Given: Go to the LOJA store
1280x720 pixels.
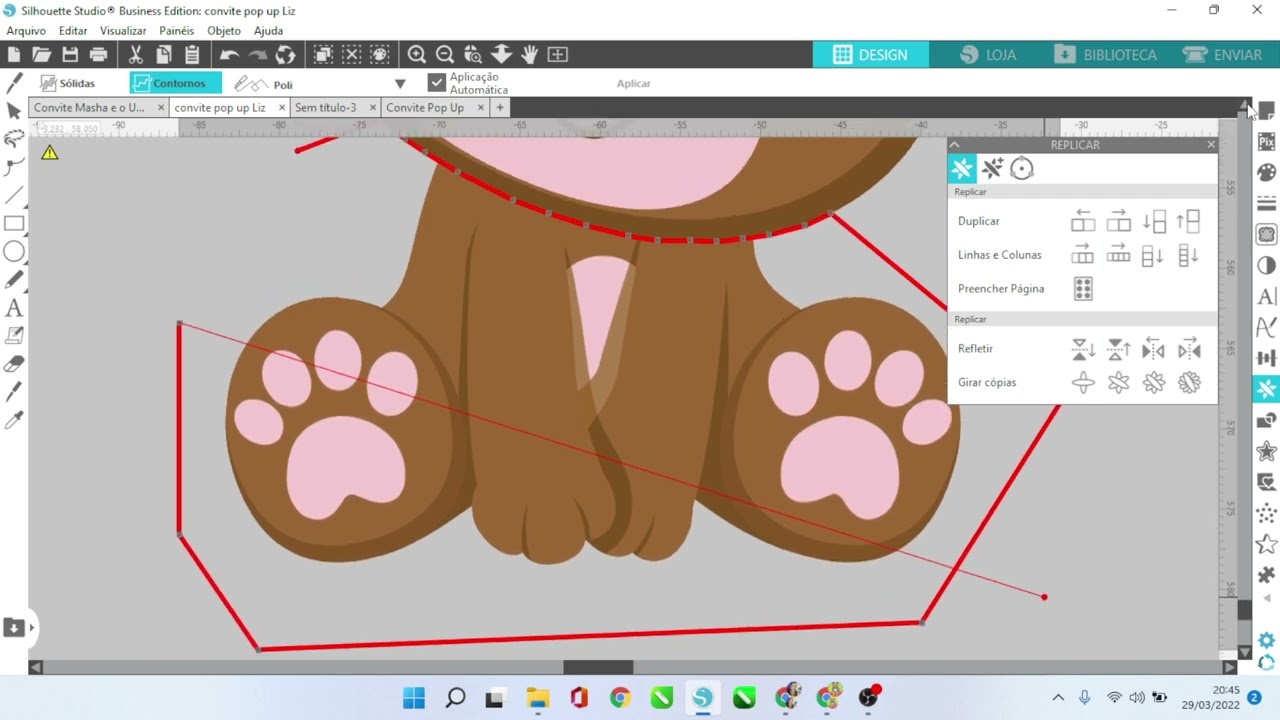Looking at the screenshot, I should (x=987, y=55).
